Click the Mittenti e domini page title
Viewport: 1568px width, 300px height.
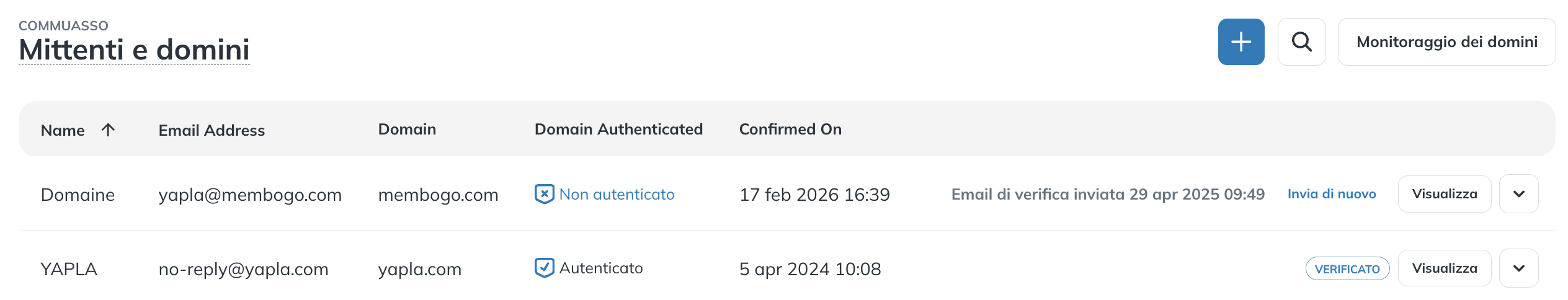134,50
